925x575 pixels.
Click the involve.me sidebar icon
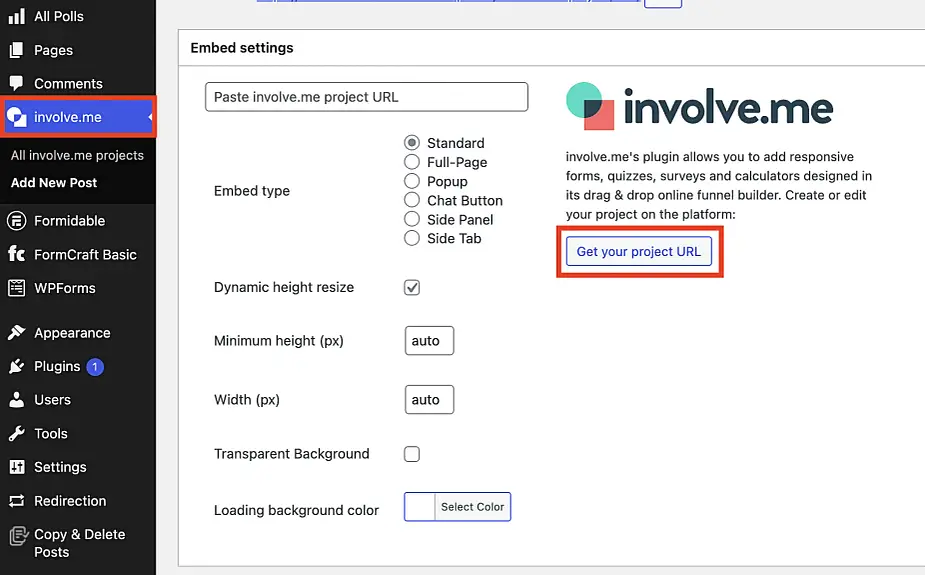click(x=17, y=118)
